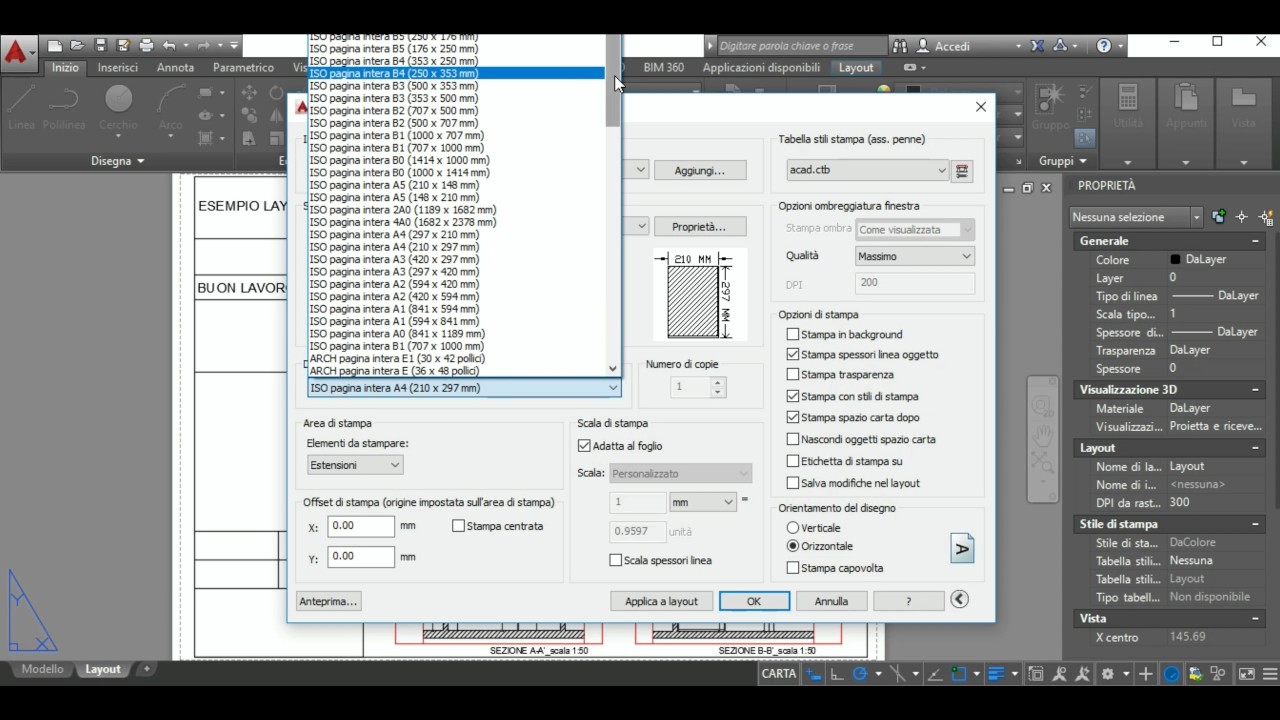Click the New file icon in quick access toolbar
This screenshot has width=1280, height=720.
55,46
